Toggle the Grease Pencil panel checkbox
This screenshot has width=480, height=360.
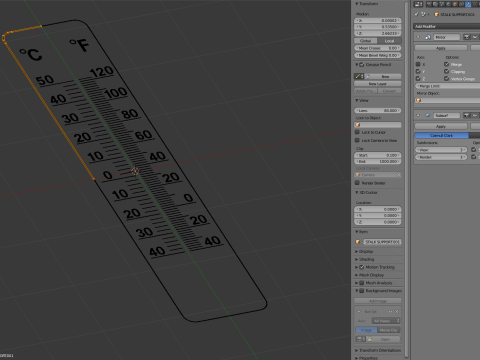[x=362, y=64]
